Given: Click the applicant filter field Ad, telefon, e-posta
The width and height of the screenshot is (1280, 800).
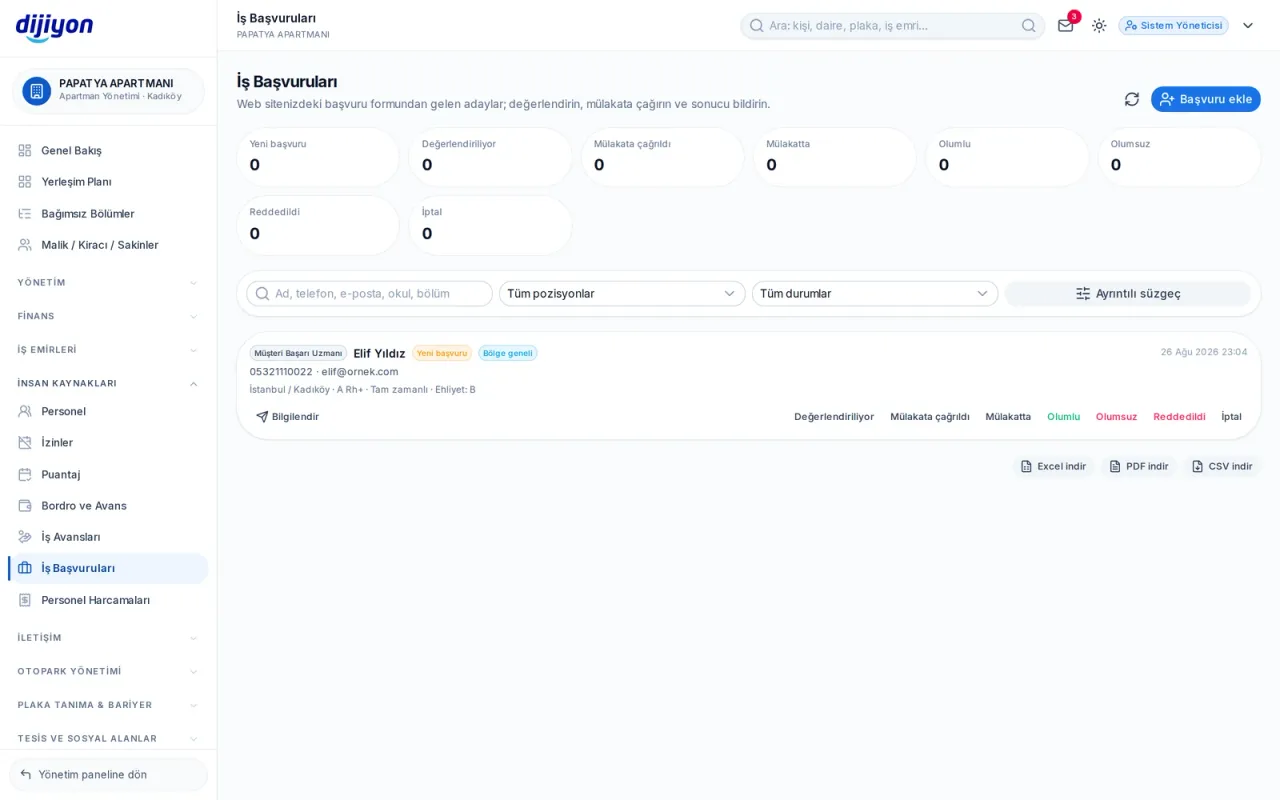Looking at the screenshot, I should pyautogui.click(x=369, y=293).
